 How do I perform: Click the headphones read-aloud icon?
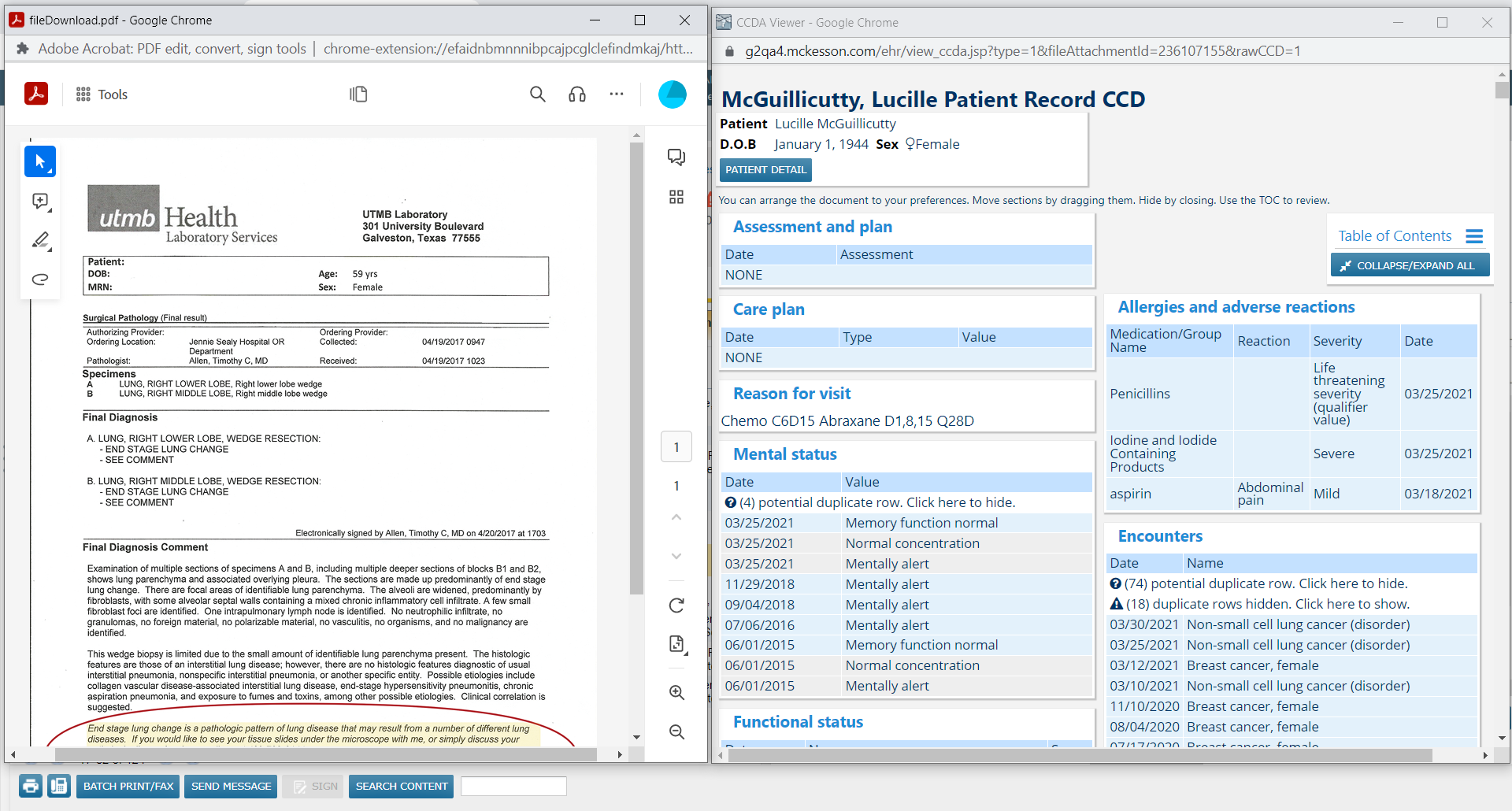coord(577,94)
